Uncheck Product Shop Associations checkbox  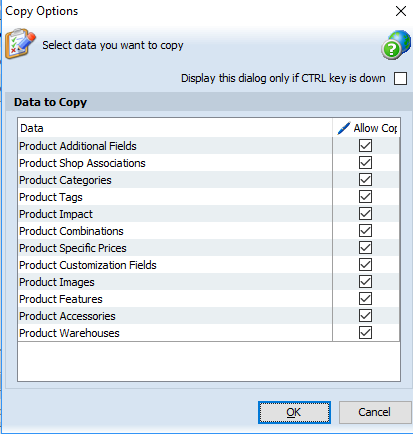[x=365, y=163]
